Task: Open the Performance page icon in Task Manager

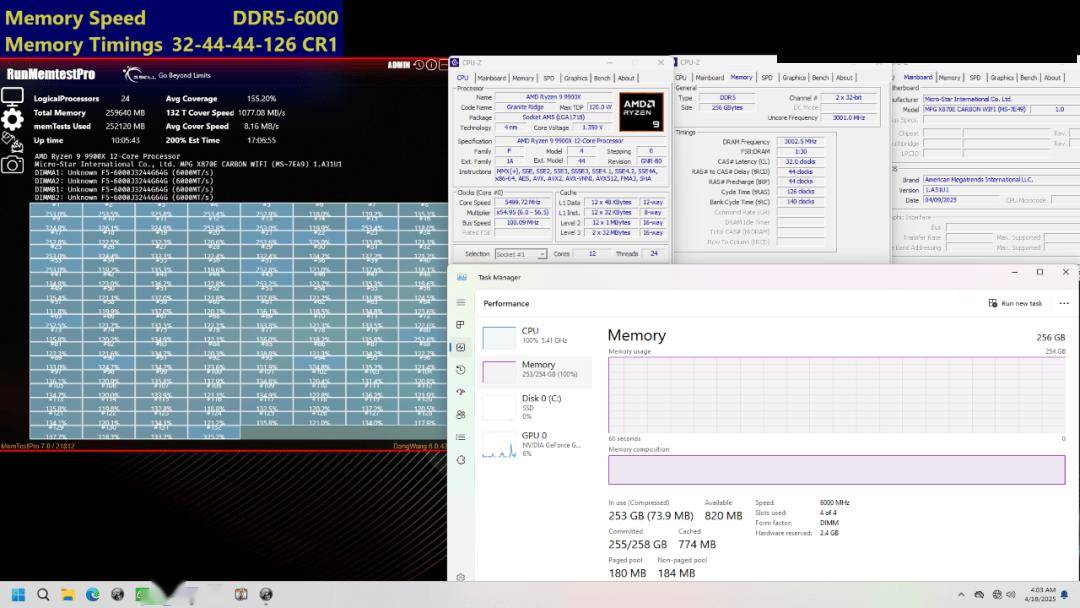Action: click(x=461, y=347)
